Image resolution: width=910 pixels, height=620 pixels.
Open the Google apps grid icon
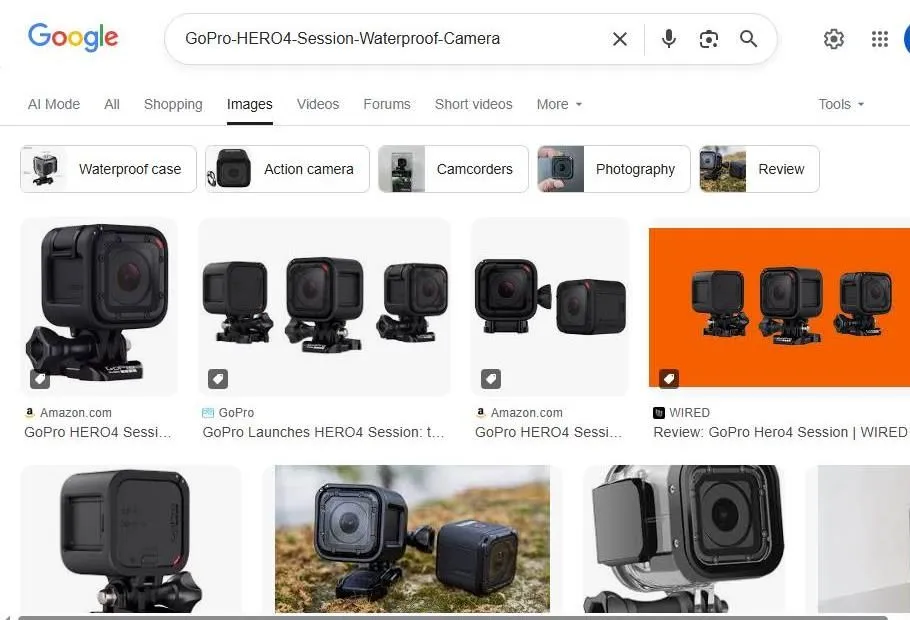(880, 39)
